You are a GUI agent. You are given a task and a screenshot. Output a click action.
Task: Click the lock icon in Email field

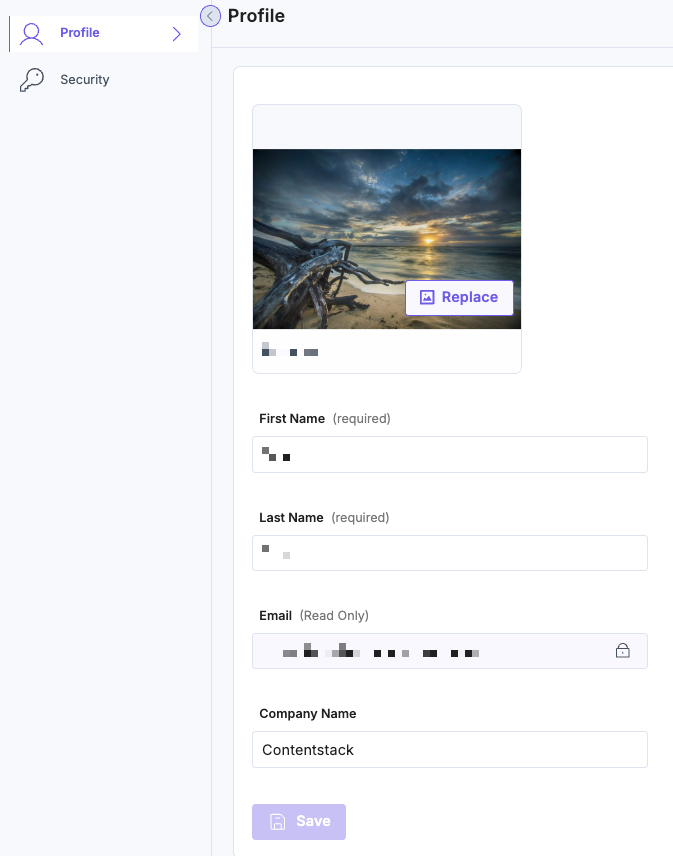623,651
